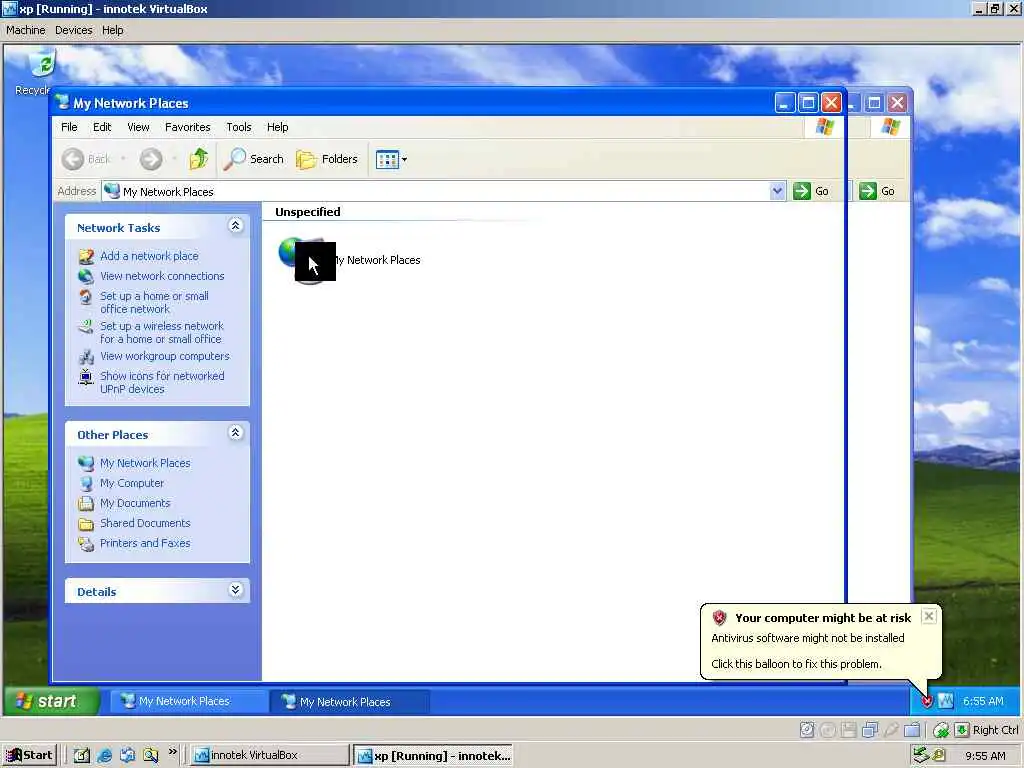Open My Computer in Other Places
Screen dimensions: 1024x768
[x=132, y=483]
